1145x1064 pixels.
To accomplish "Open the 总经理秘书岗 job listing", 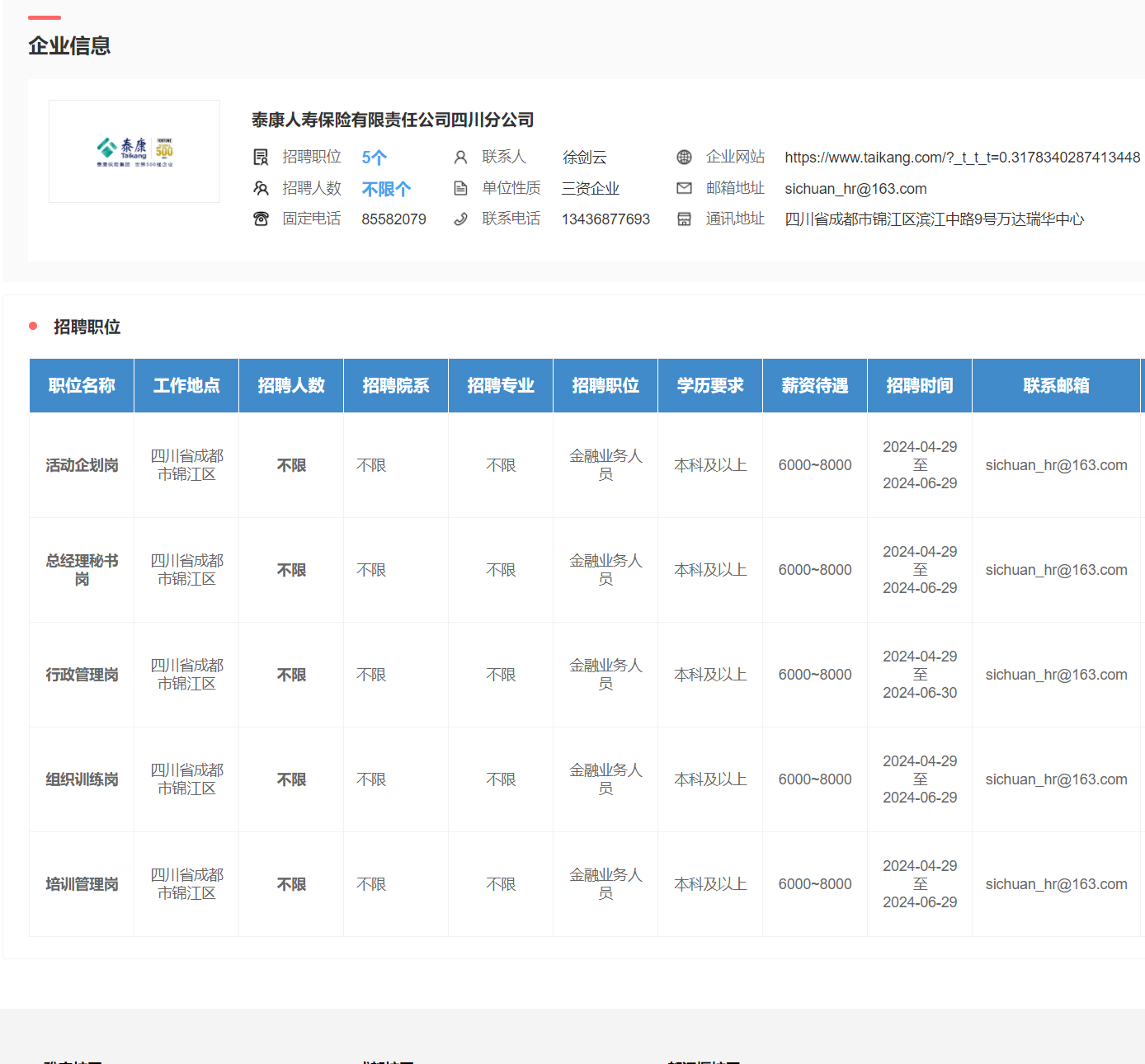I will 82,570.
